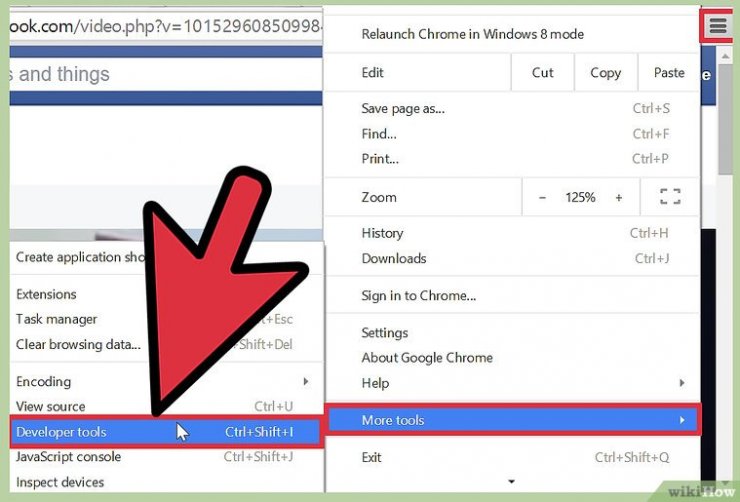Expand the More tools submenu
The image size is (740, 502).
tap(512, 420)
